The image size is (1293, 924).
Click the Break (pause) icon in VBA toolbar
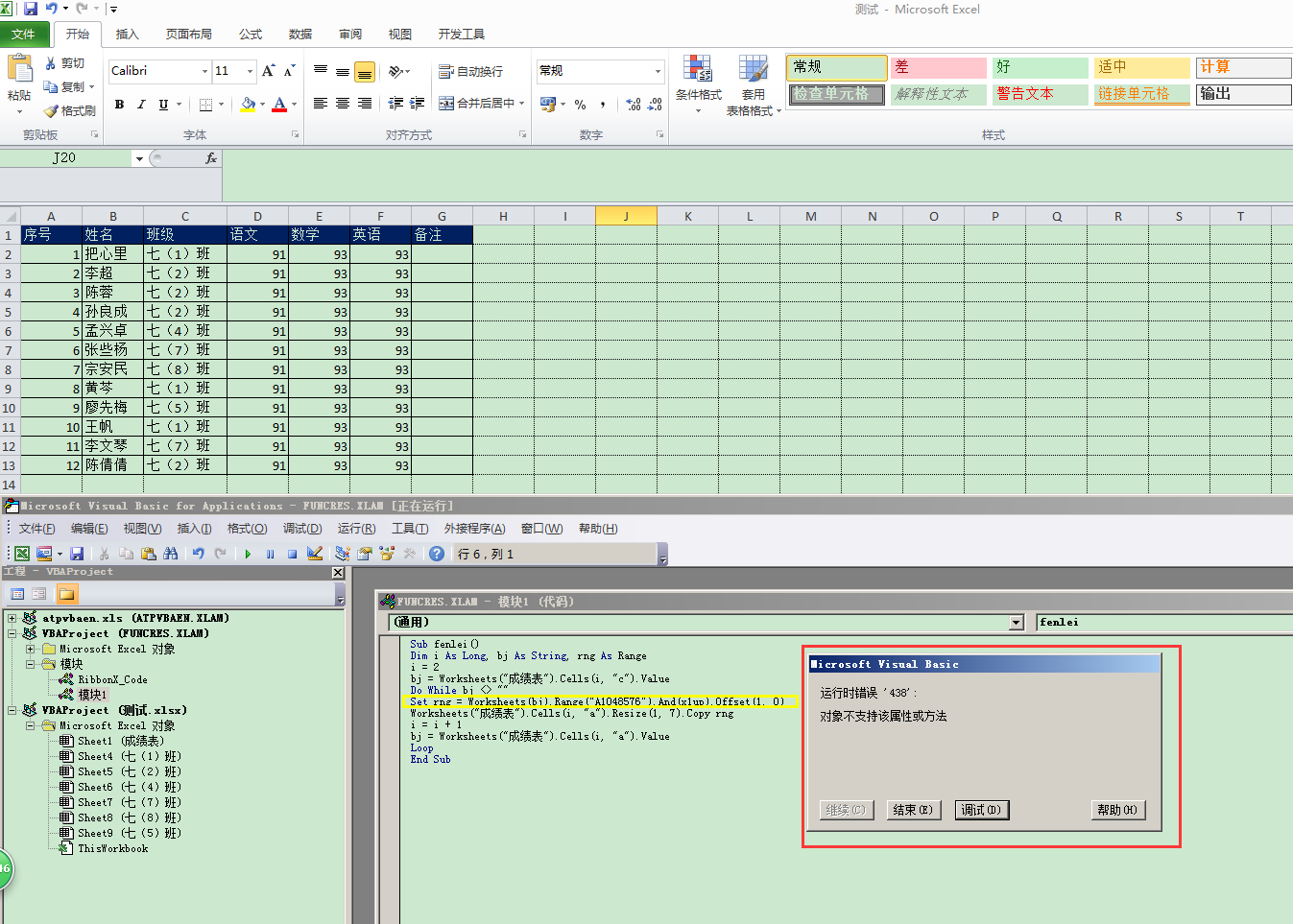tap(270, 554)
